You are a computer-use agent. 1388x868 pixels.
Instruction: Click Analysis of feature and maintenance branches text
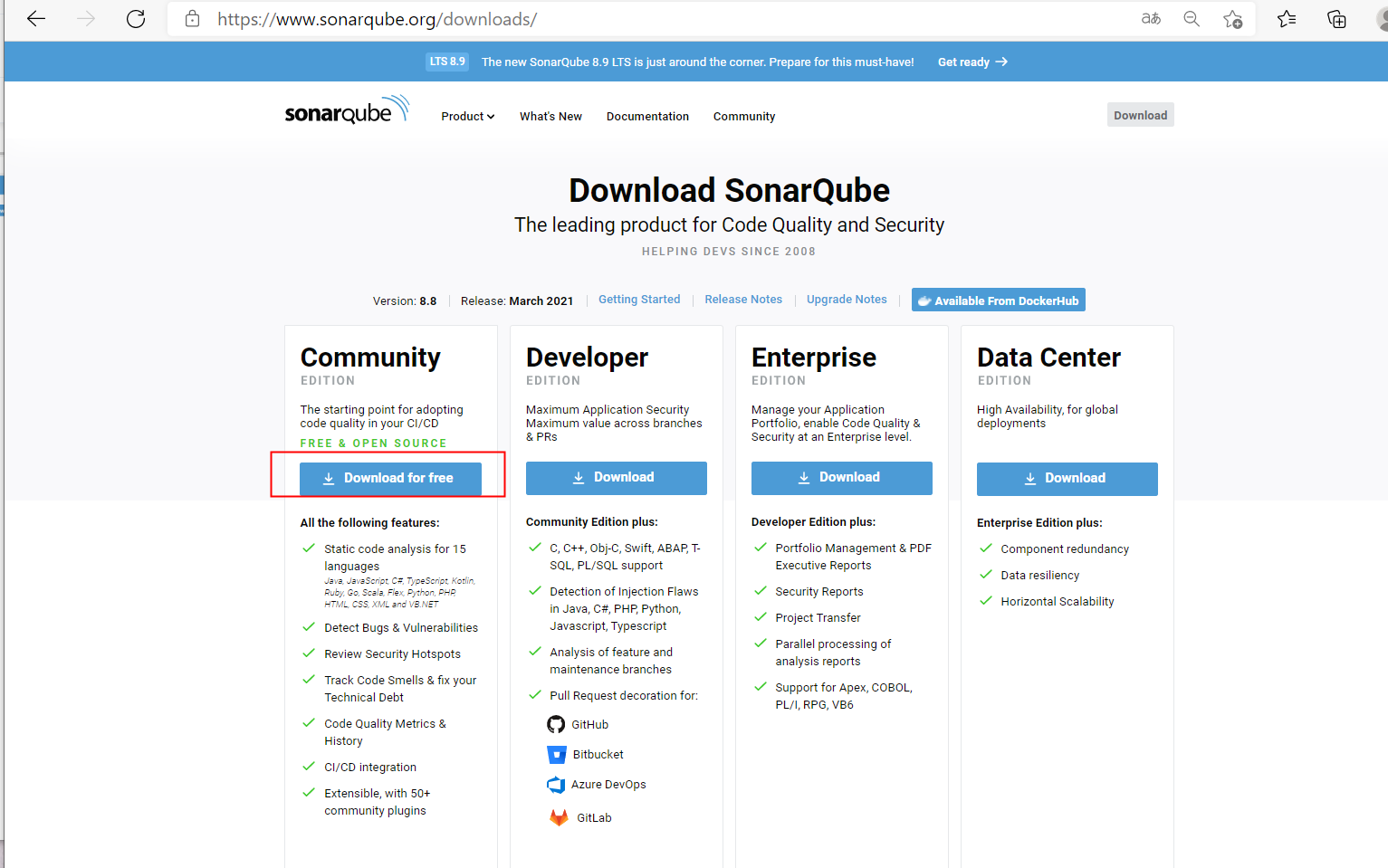click(611, 661)
